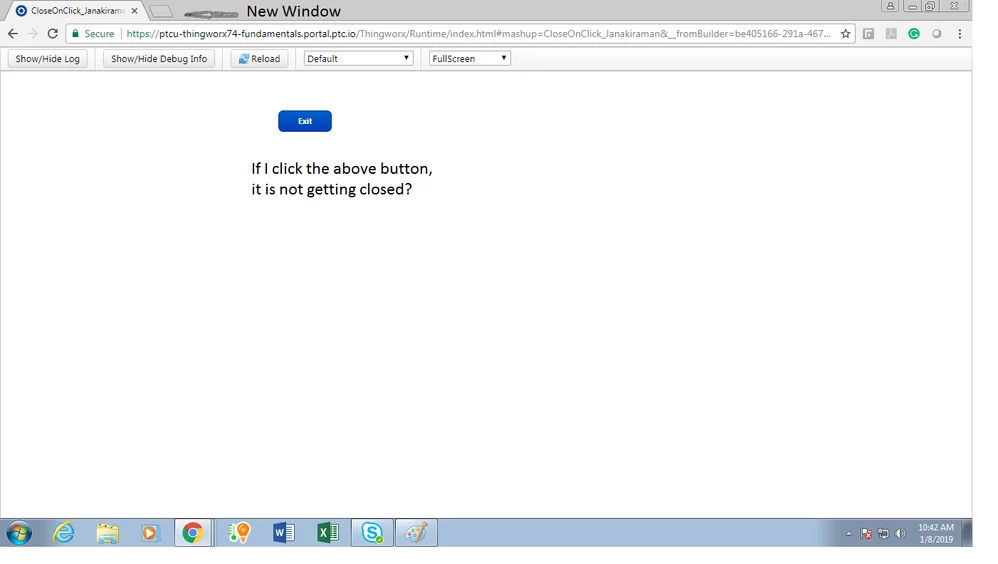Click the first extension icon after star
This screenshot has width=998, height=564.
click(x=868, y=34)
